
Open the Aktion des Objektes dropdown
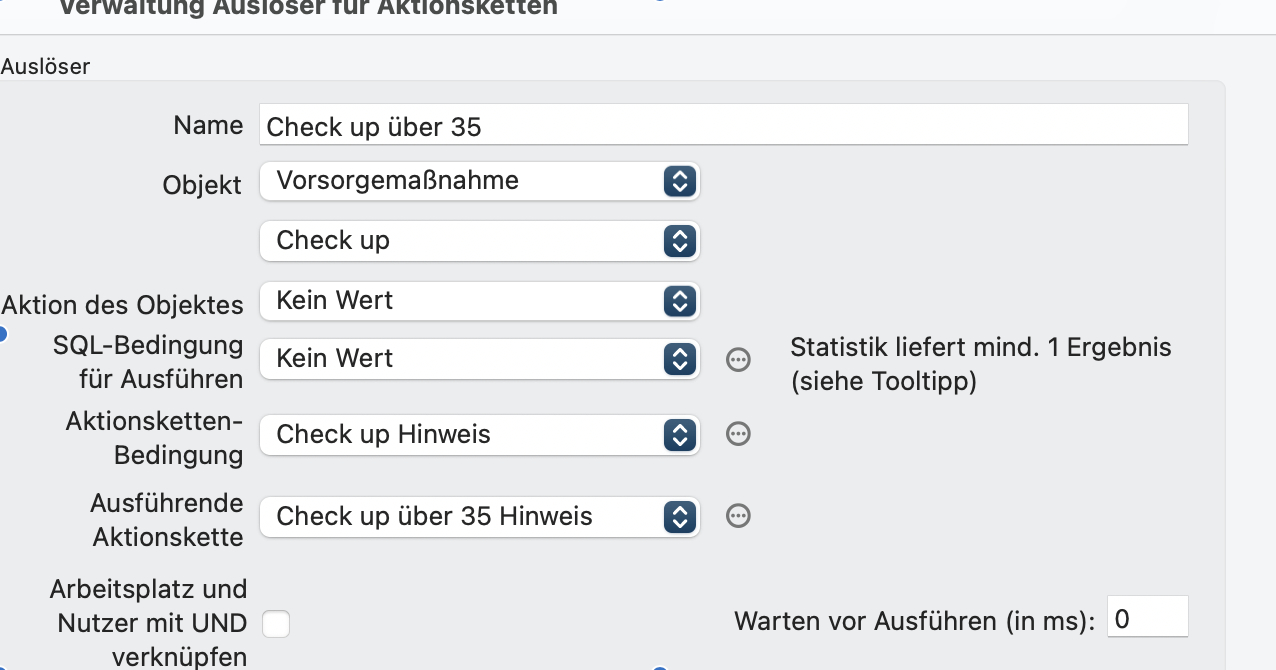479,300
